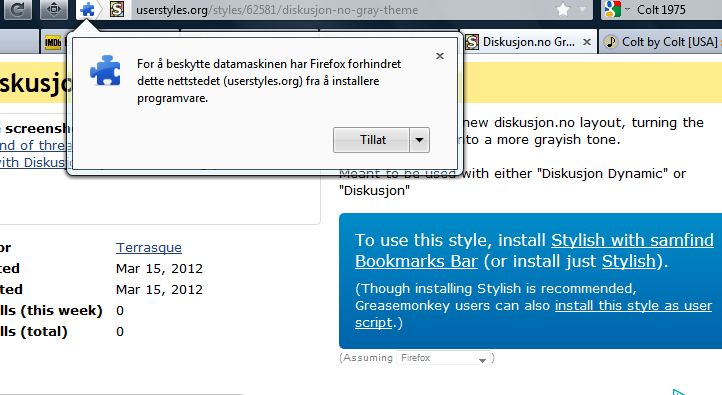
Task: Click the large puzzle piece icon in popup
Action: [105, 70]
